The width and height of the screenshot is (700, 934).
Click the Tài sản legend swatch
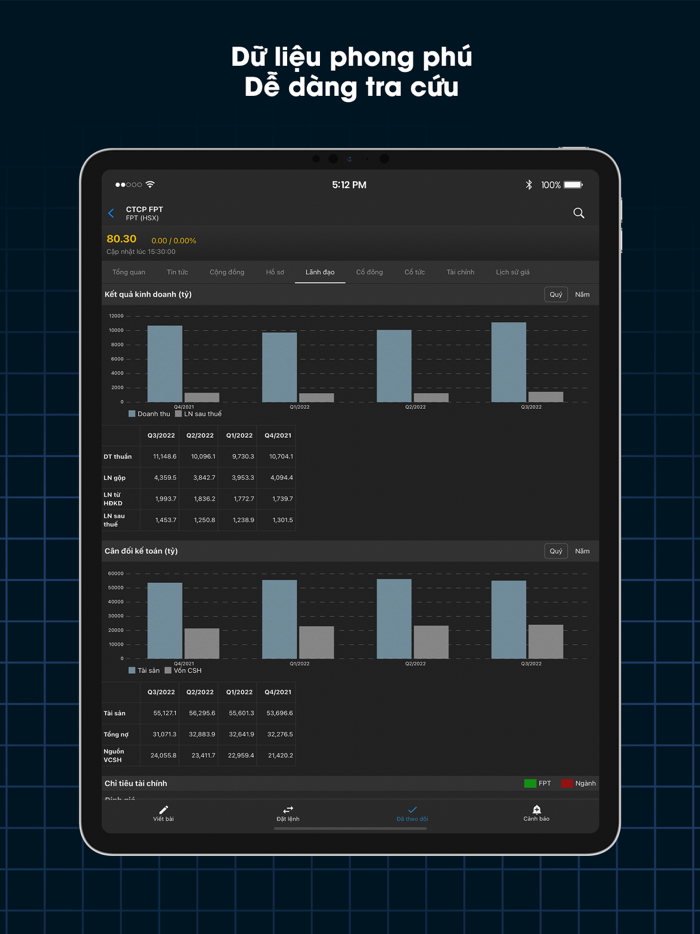(x=132, y=670)
